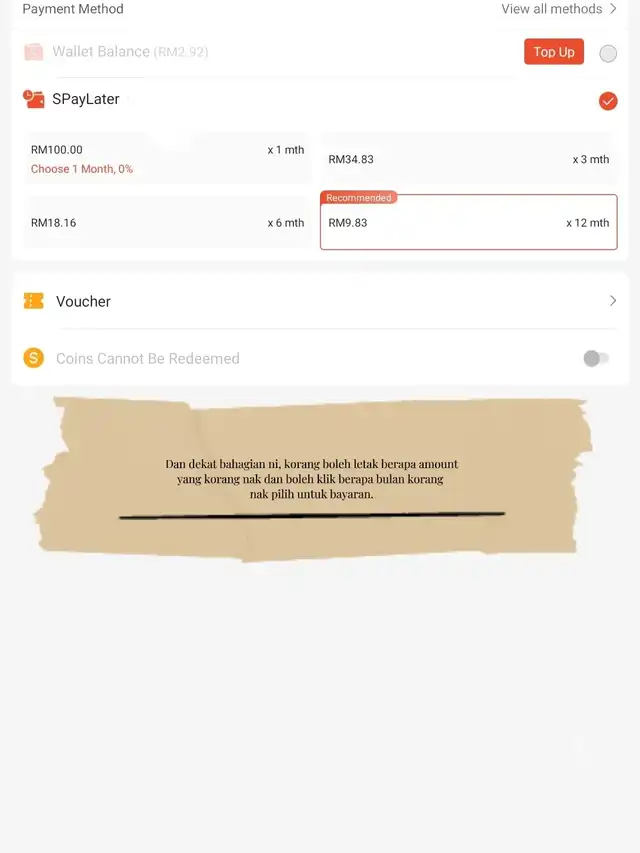Open the Voucher row
Viewport: 640px width, 853px height.
[x=320, y=301]
